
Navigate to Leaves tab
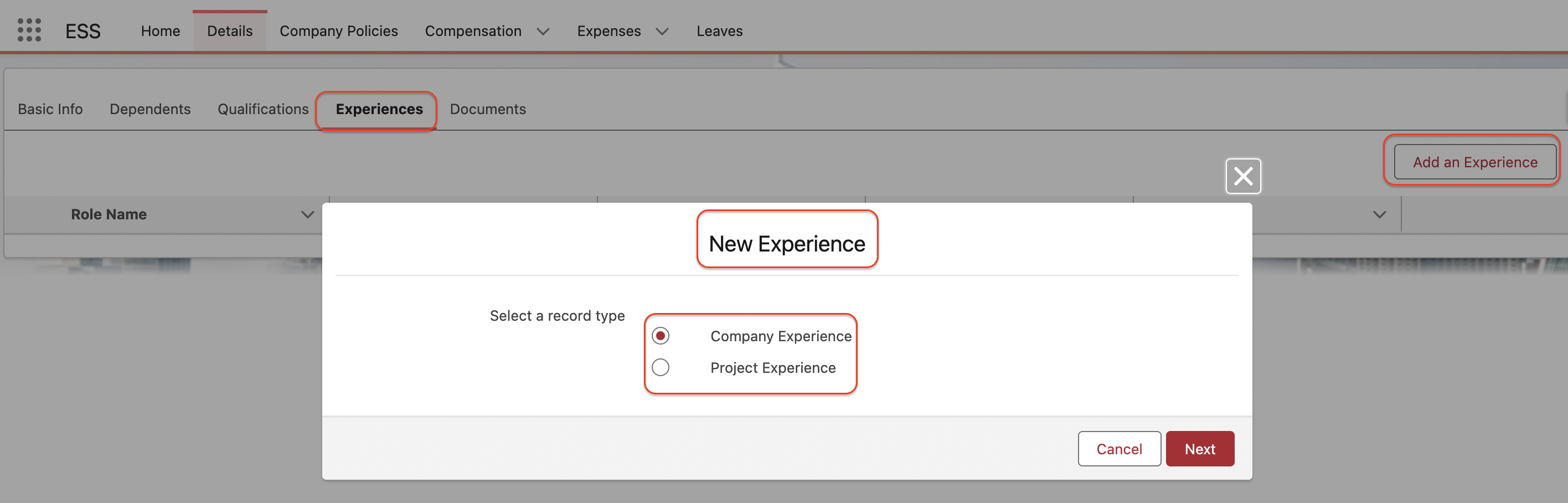(719, 31)
